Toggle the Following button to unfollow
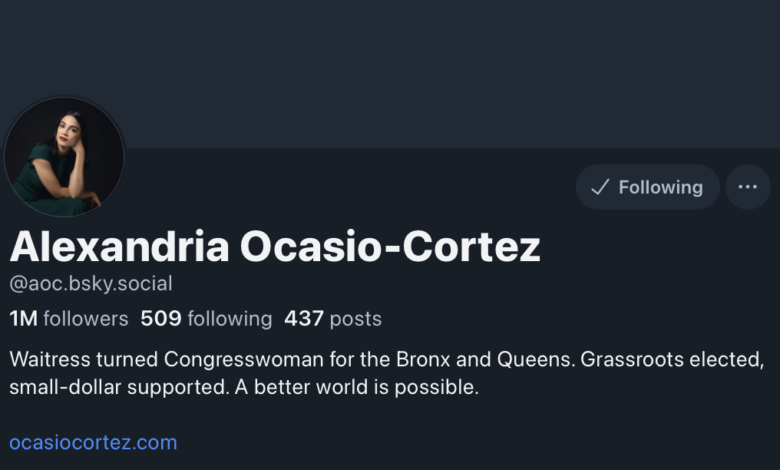 pyautogui.click(x=647, y=187)
